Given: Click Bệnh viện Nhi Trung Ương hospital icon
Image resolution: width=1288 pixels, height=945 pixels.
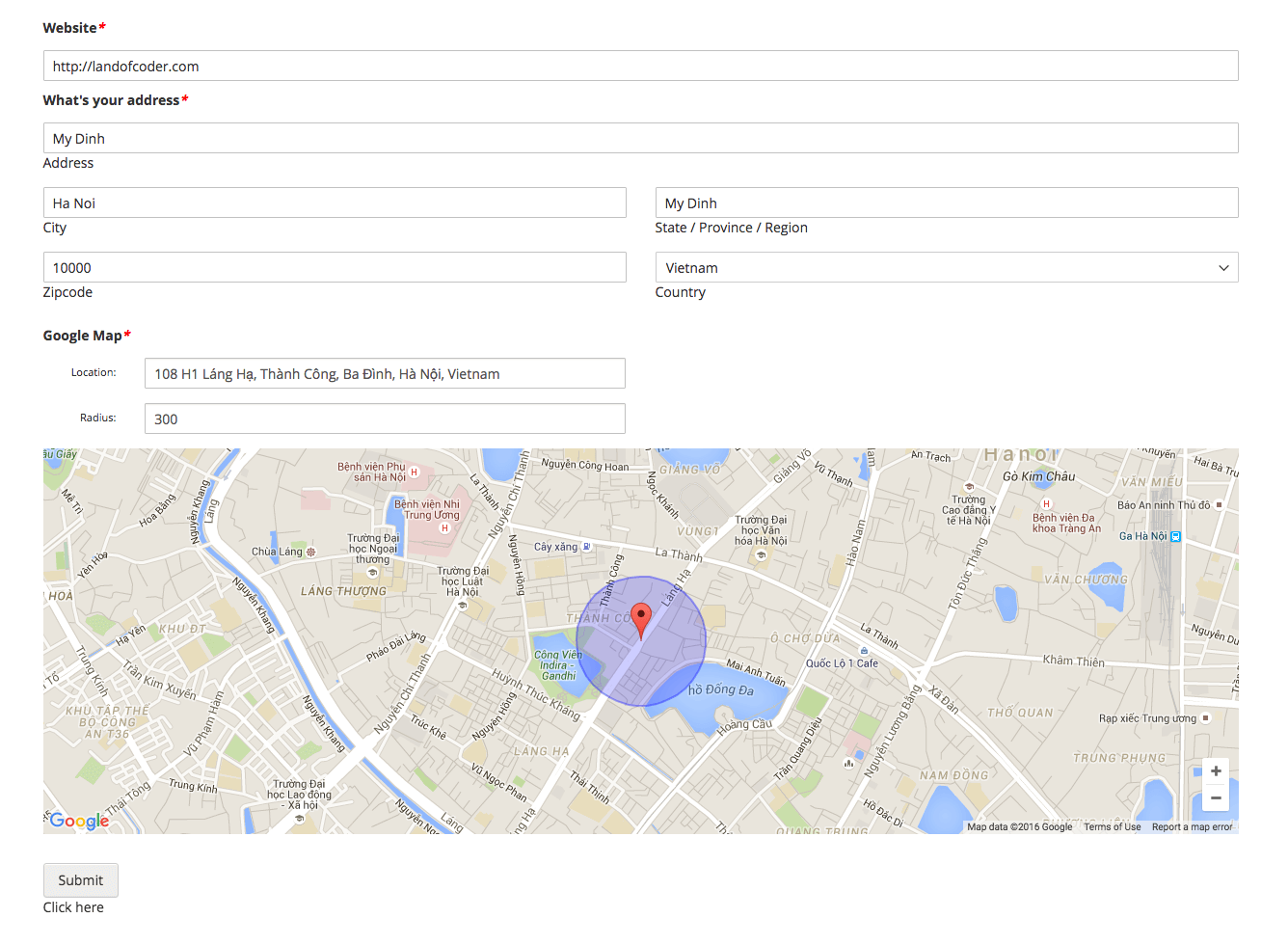Looking at the screenshot, I should click(444, 527).
